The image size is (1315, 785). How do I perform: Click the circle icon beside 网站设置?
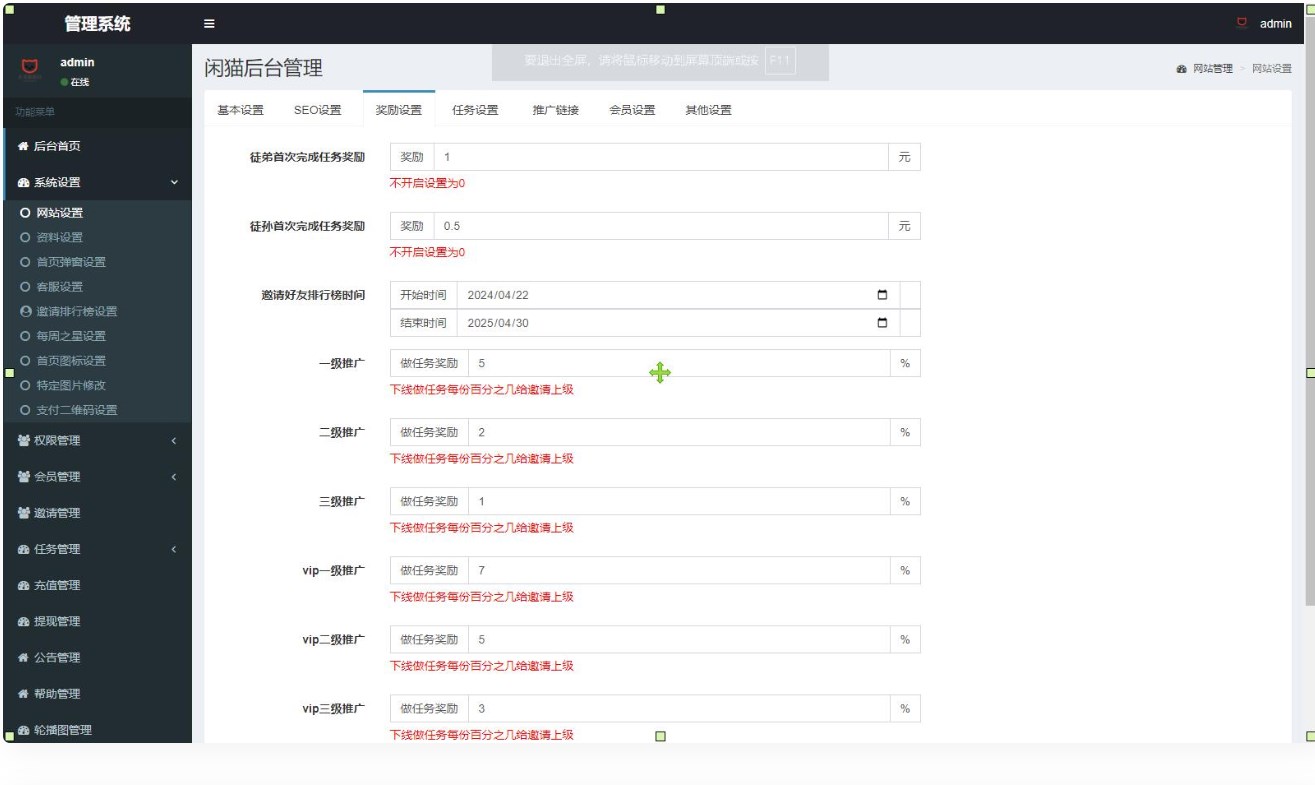25,213
